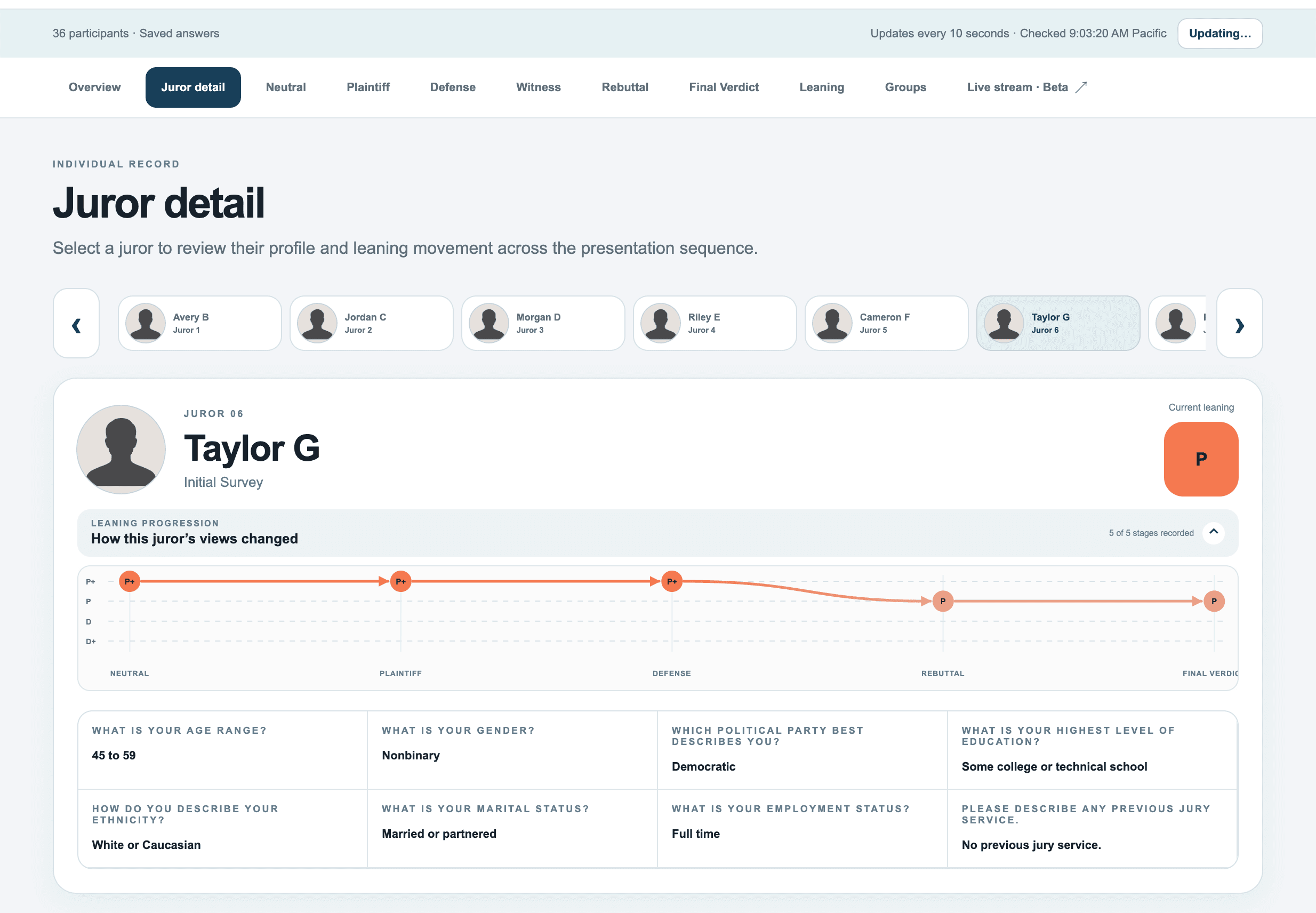Select the partially visible juror card after Taylor G
This screenshot has width=1316, height=913.
click(1177, 323)
